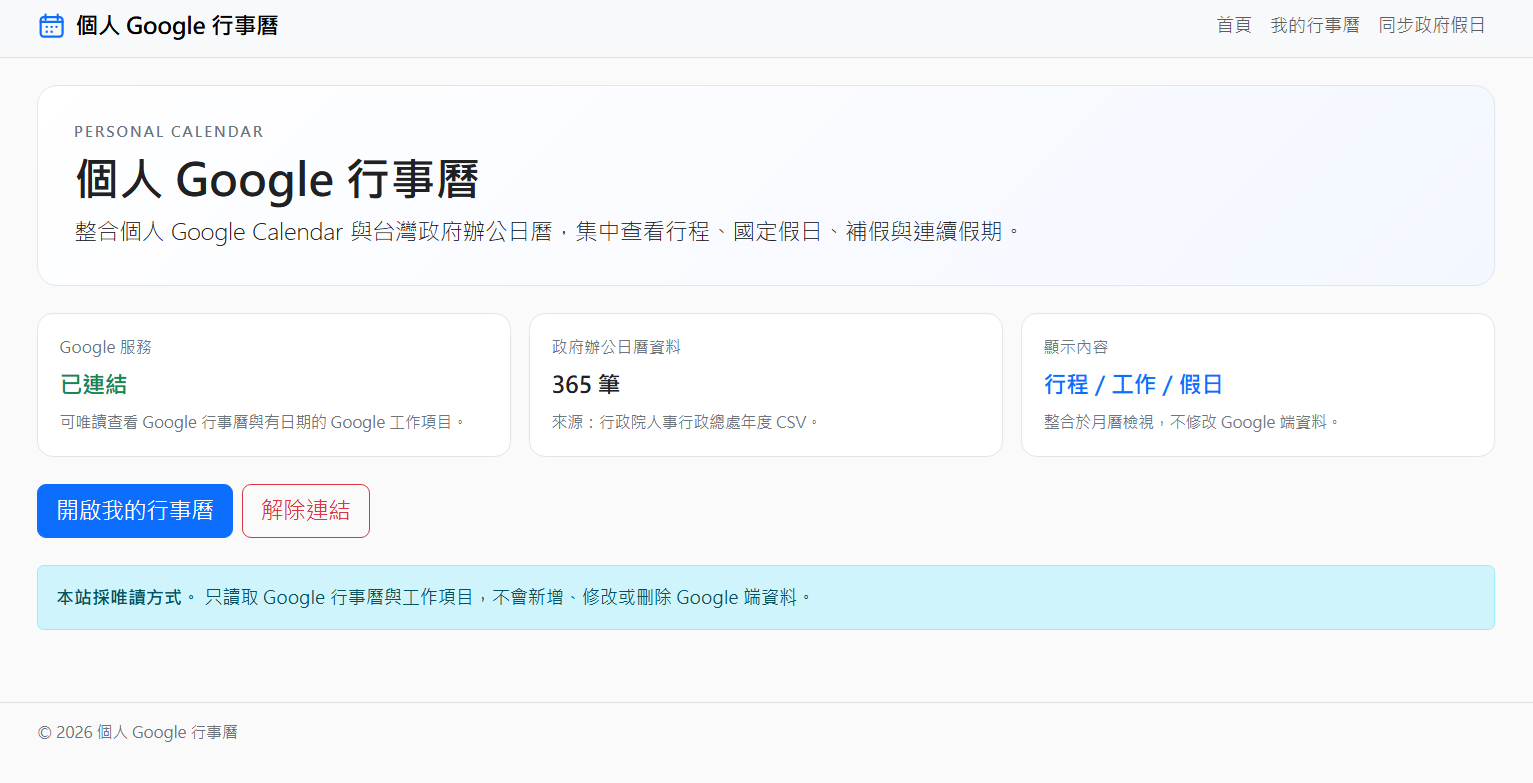Select 同步政府假日 in the navigation bar
Viewport: 1533px width, 783px height.
click(1432, 25)
